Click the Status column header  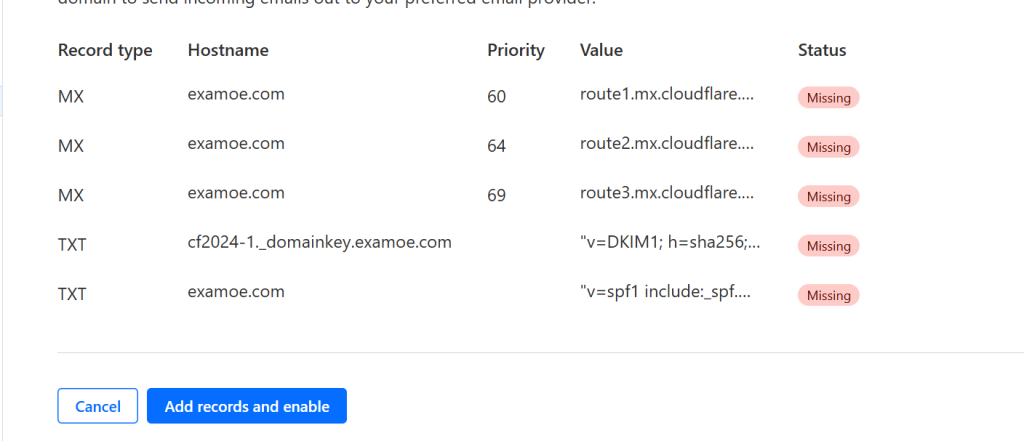pos(822,50)
